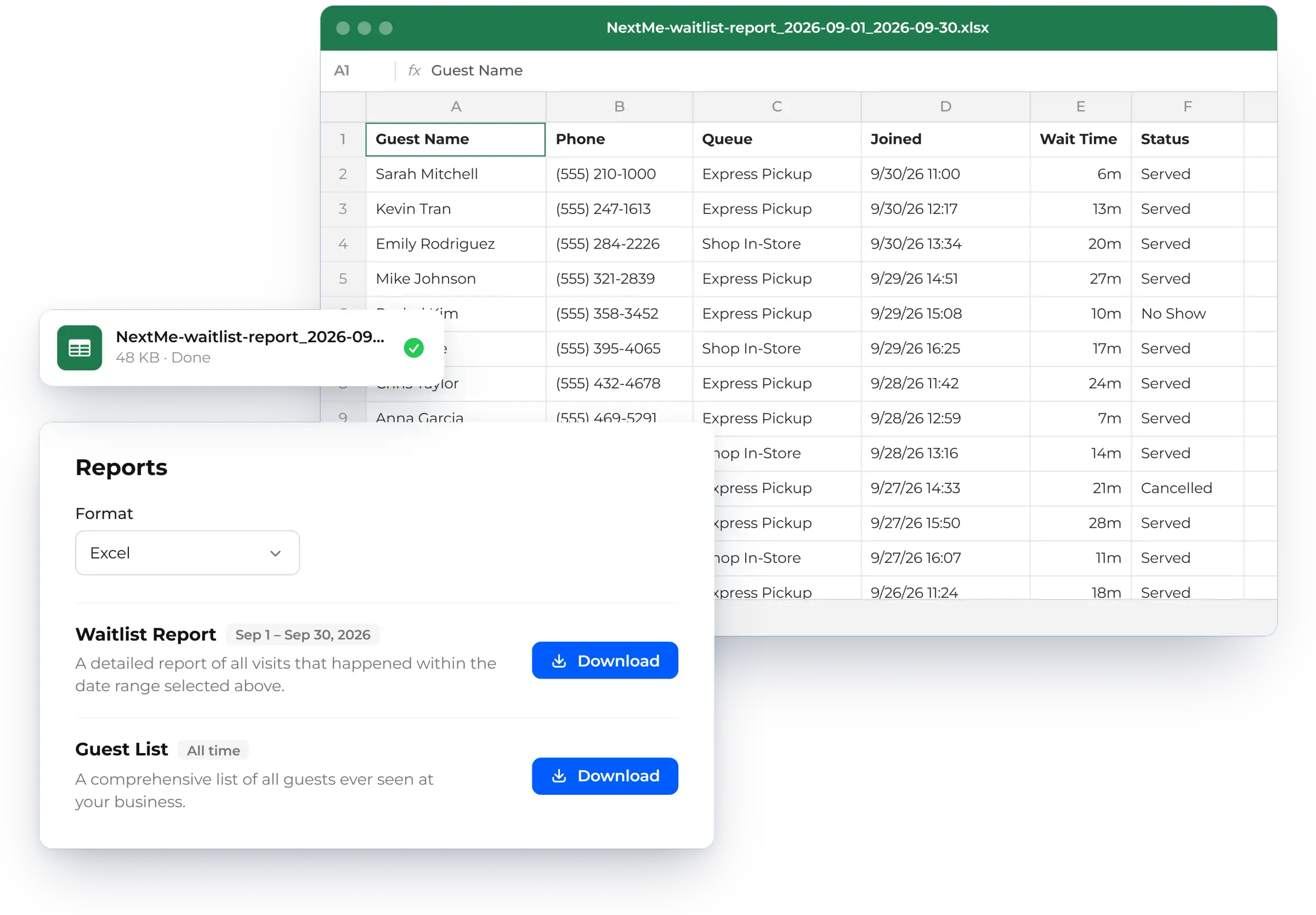The width and height of the screenshot is (1316, 915).
Task: Click the spreadsheet window title filename
Action: coord(797,28)
